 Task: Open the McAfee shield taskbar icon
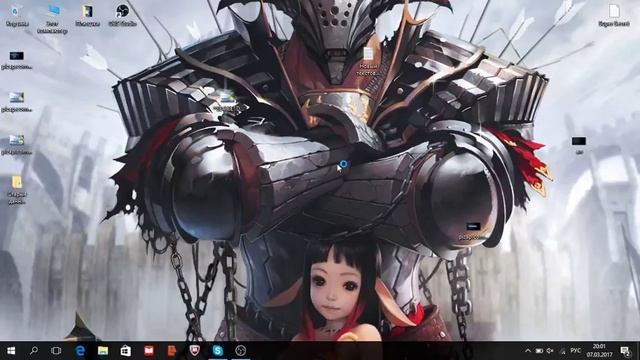(195, 351)
